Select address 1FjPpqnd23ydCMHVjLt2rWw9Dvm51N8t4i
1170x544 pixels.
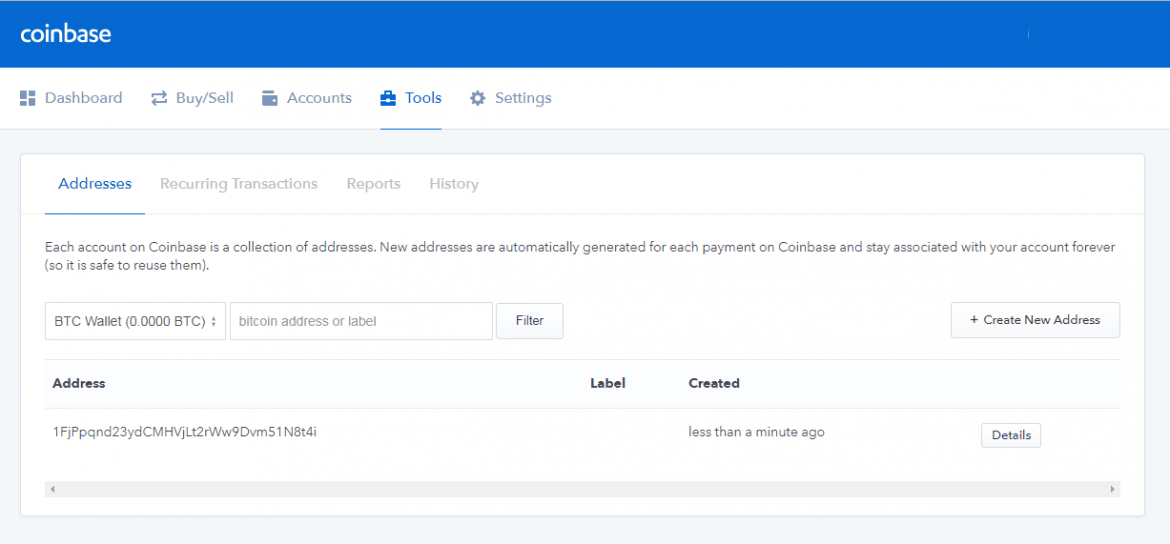pos(184,432)
